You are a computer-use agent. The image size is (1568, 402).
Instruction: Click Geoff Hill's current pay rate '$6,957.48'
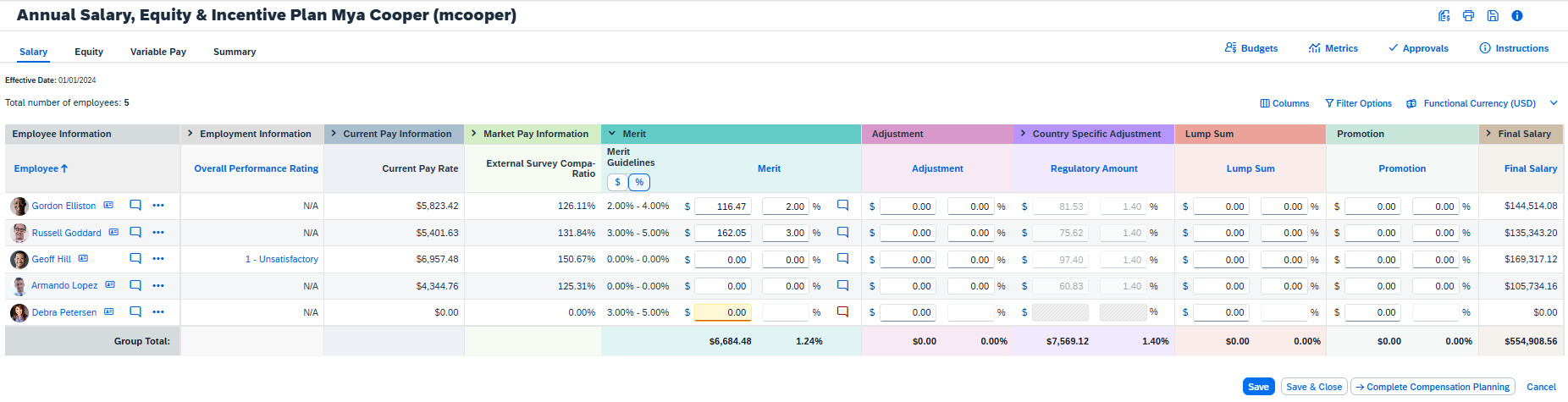(x=437, y=259)
